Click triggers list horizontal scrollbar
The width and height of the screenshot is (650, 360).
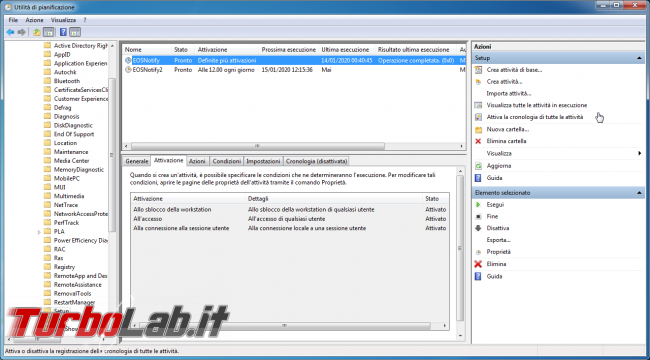point(284,326)
